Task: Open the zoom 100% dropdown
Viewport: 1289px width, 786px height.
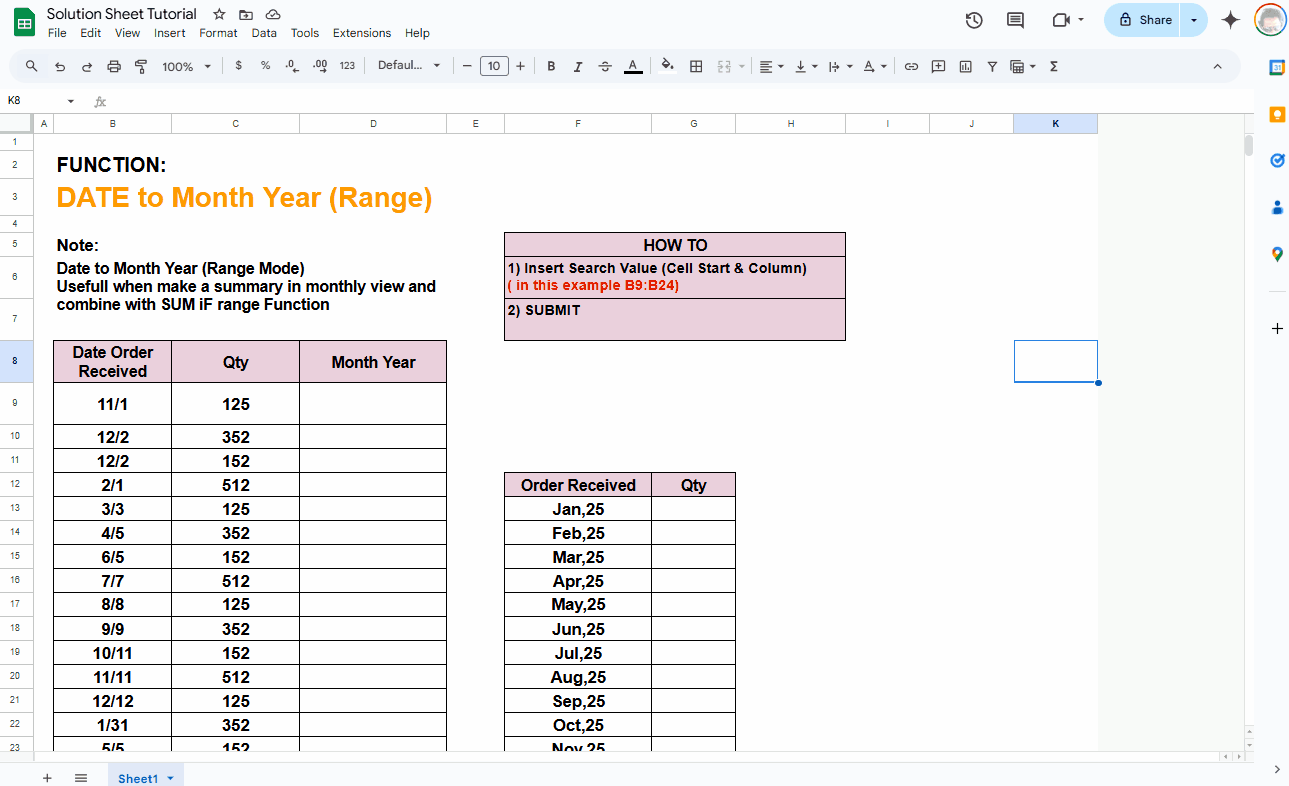Action: [x=187, y=66]
